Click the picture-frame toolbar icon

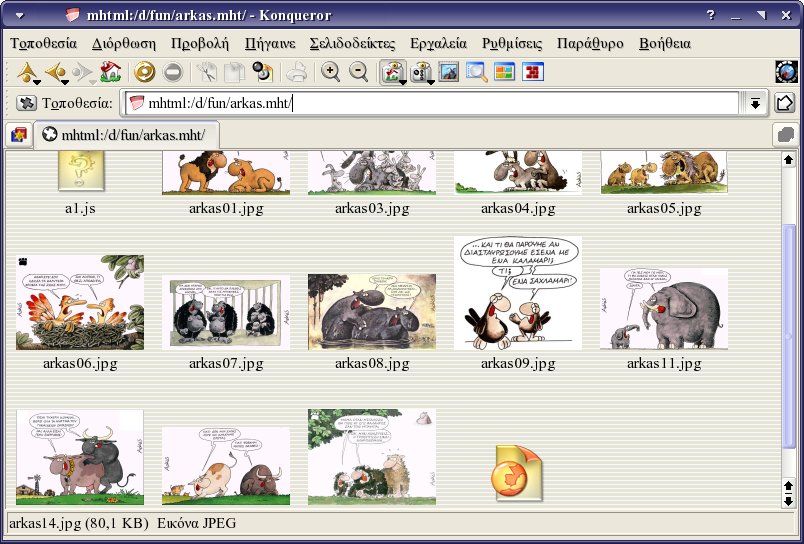click(x=449, y=72)
